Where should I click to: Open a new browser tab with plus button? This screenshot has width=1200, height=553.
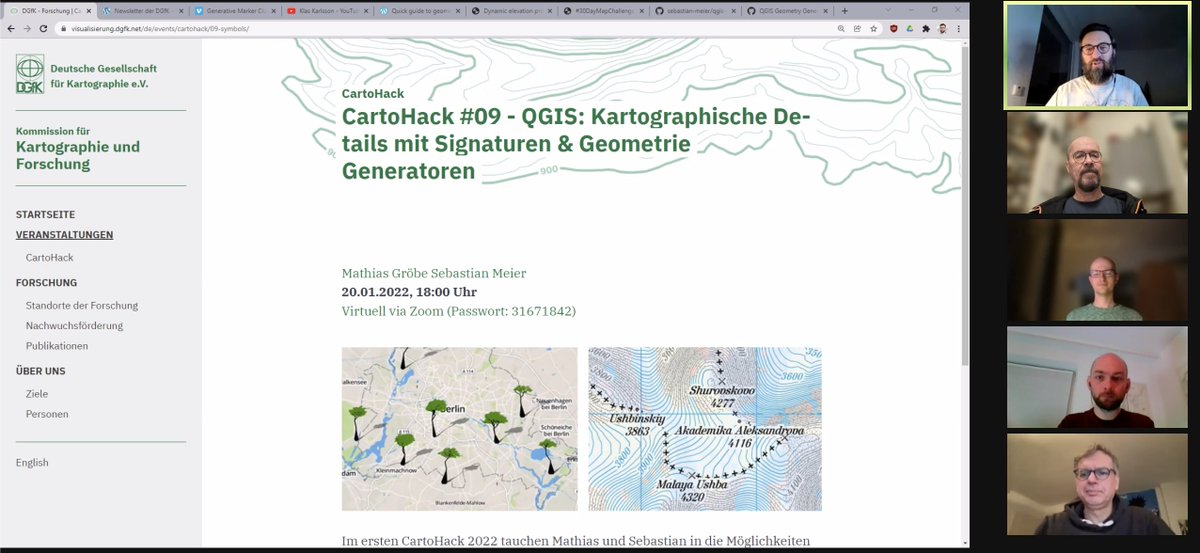point(845,10)
